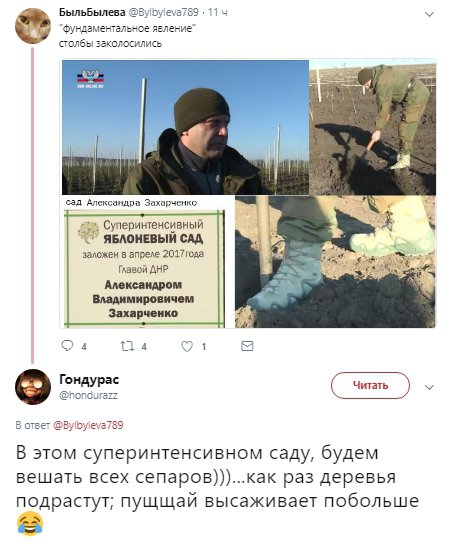Screen dimensions: 456x547
Task: Open Гондурас avatar with goggles
Action: [33, 387]
